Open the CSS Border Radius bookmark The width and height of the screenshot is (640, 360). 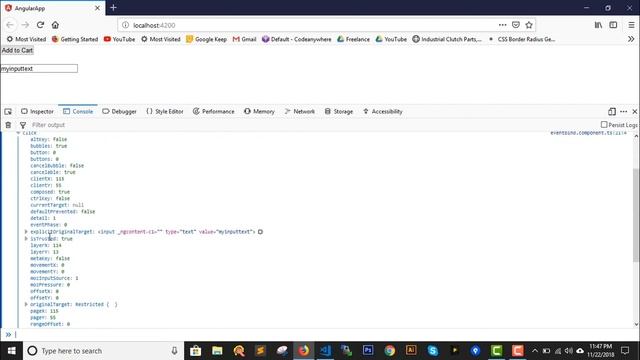click(521, 39)
